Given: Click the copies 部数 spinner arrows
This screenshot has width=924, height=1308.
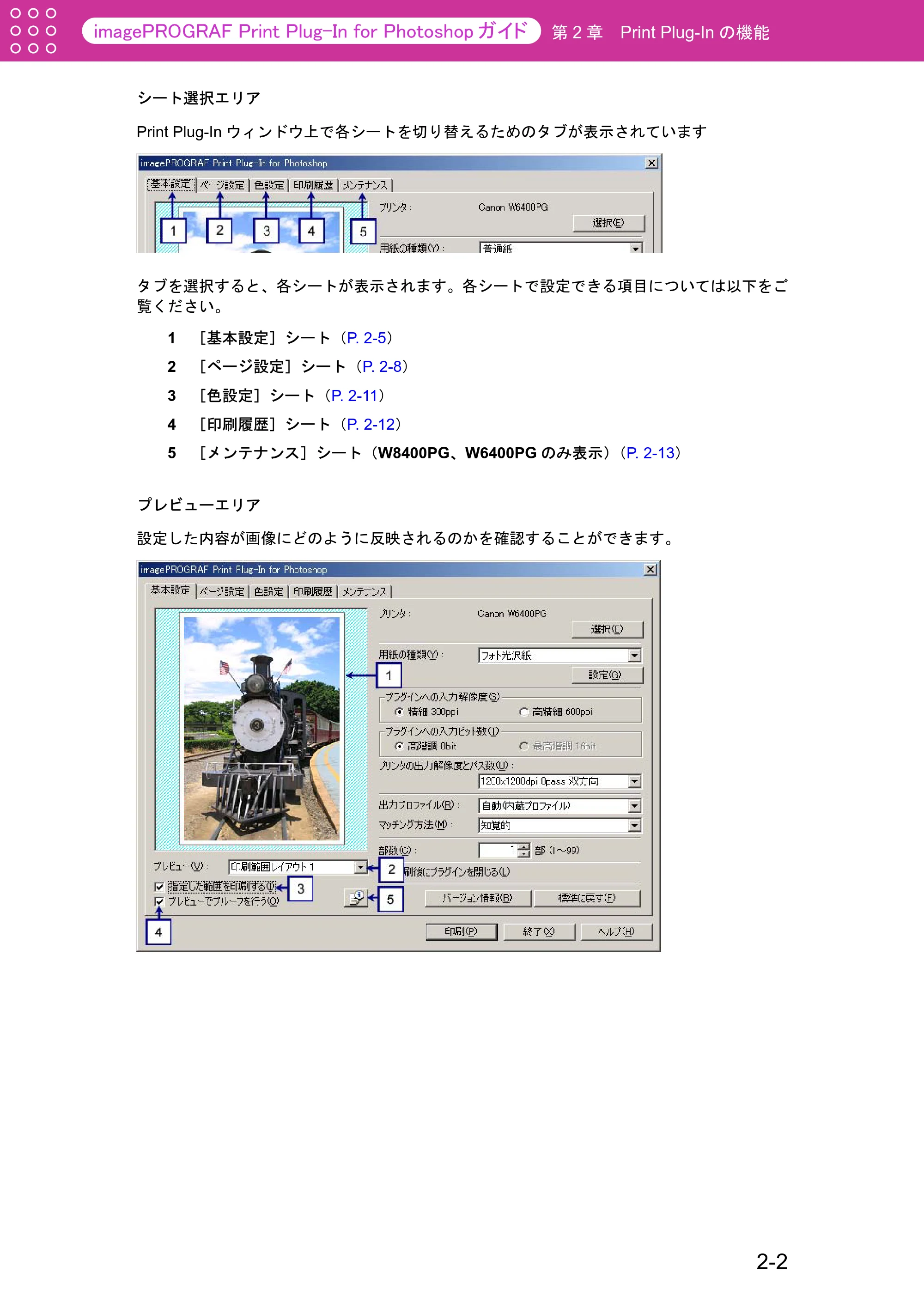Looking at the screenshot, I should [x=524, y=850].
